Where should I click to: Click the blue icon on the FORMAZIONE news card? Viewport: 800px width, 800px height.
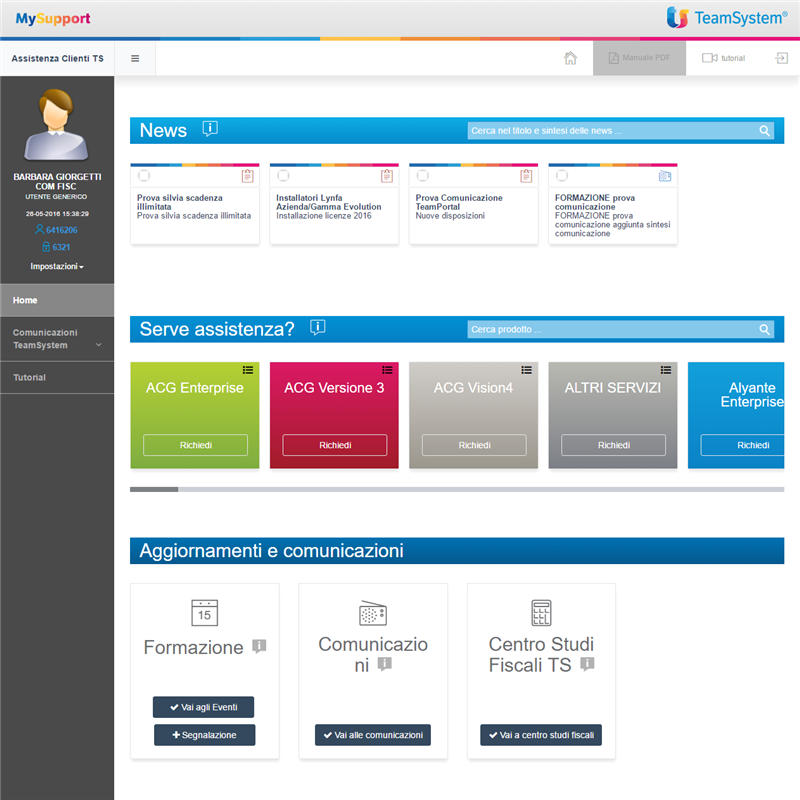coord(665,176)
